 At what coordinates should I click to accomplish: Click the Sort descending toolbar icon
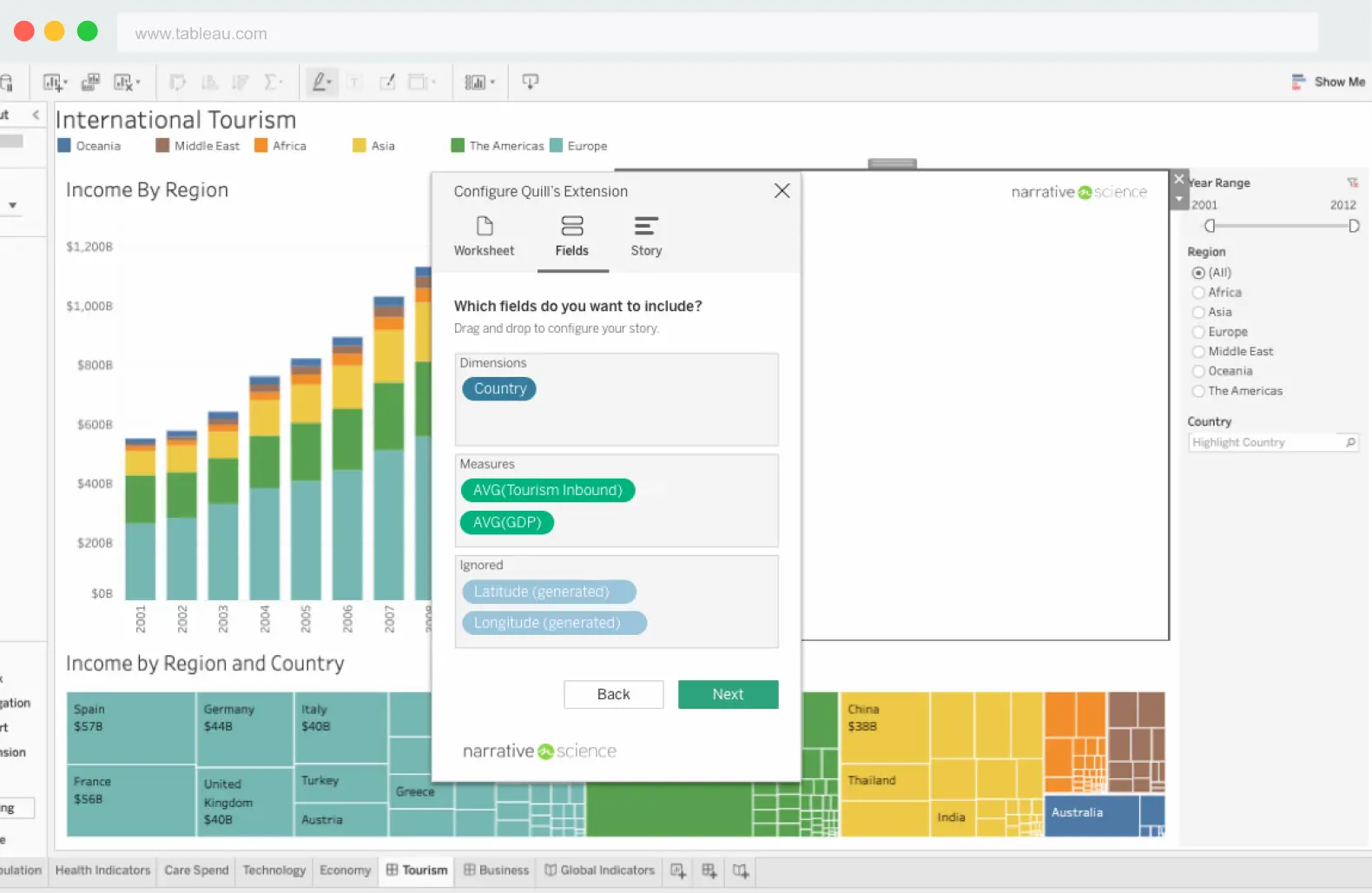click(241, 83)
